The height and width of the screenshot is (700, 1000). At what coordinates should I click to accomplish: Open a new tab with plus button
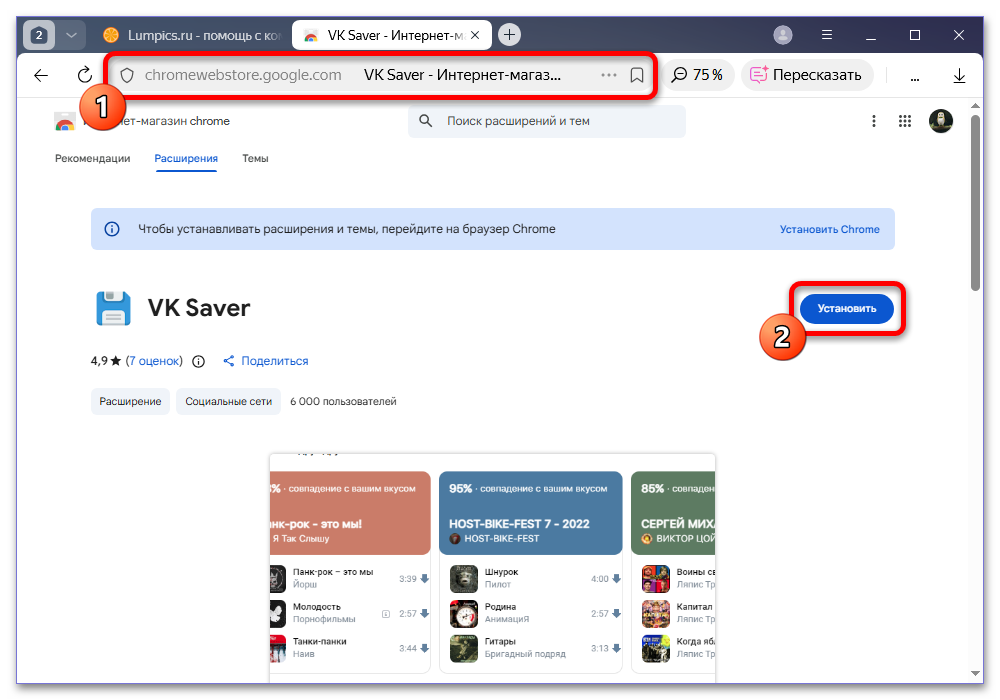click(510, 35)
